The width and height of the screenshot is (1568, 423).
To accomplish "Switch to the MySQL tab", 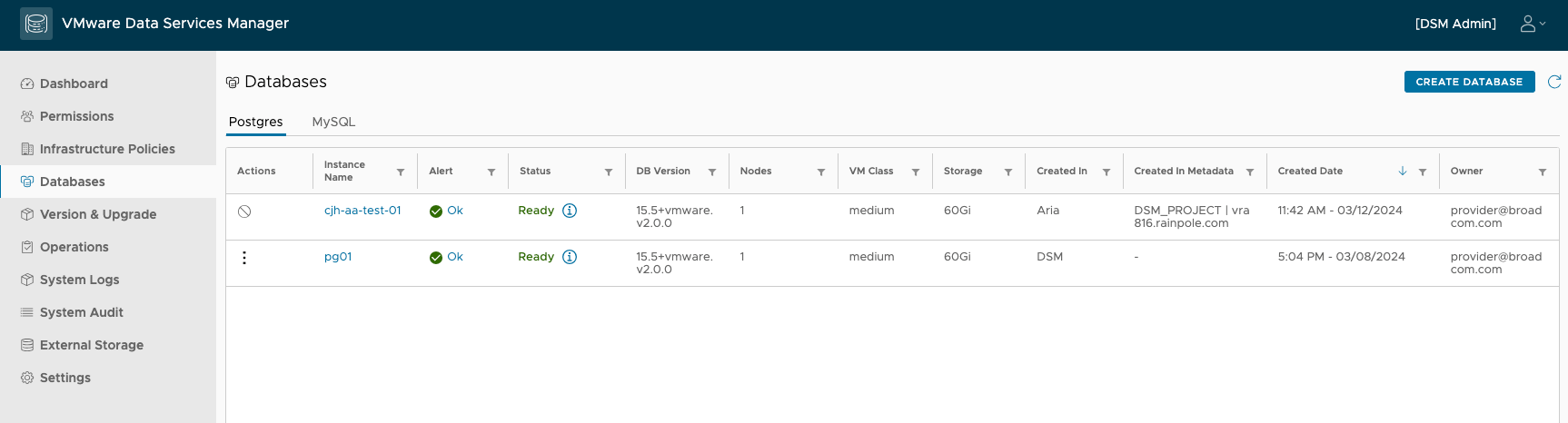I will [x=333, y=122].
